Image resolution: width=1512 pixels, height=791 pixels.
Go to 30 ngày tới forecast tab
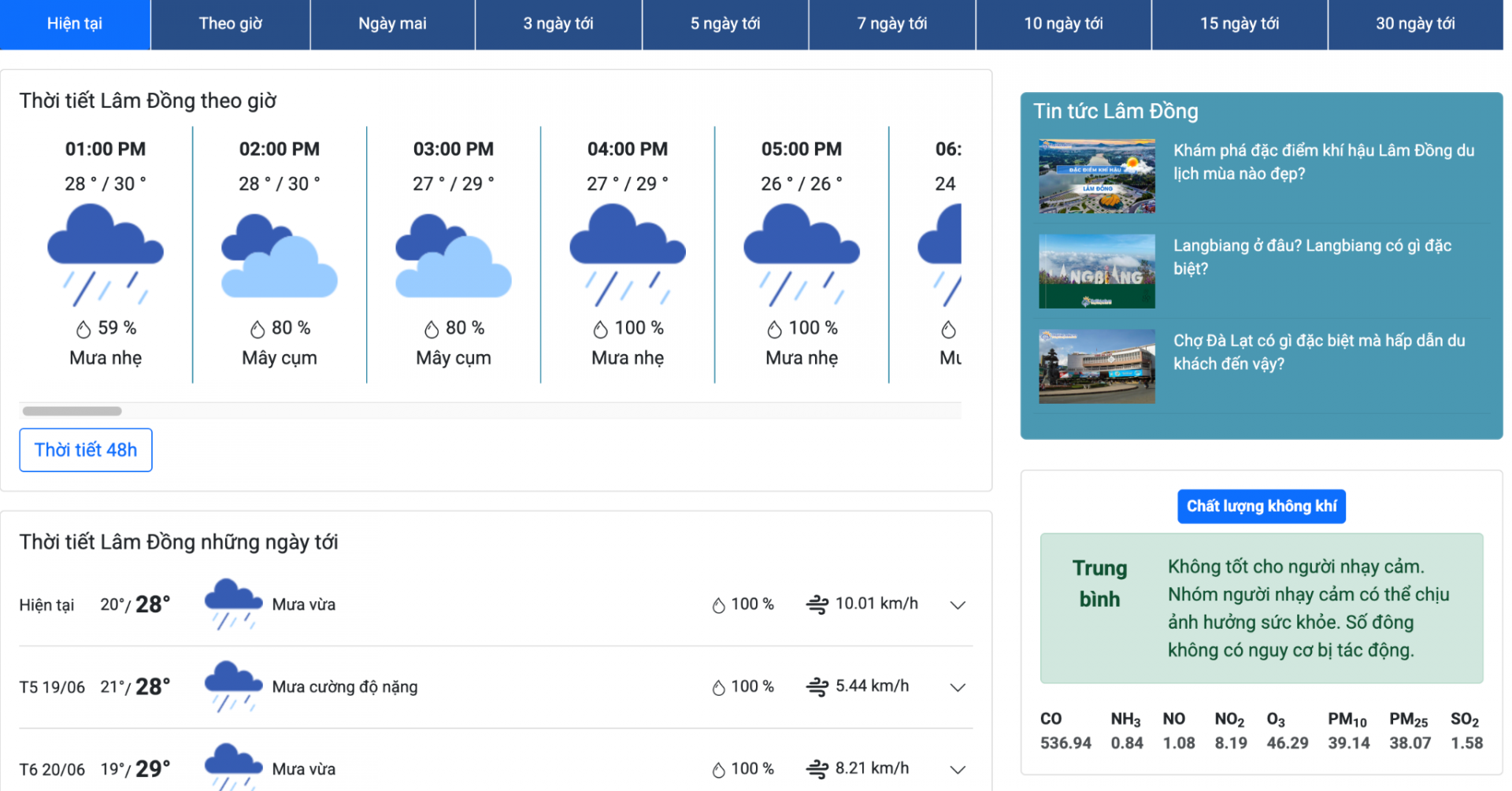[x=1415, y=24]
